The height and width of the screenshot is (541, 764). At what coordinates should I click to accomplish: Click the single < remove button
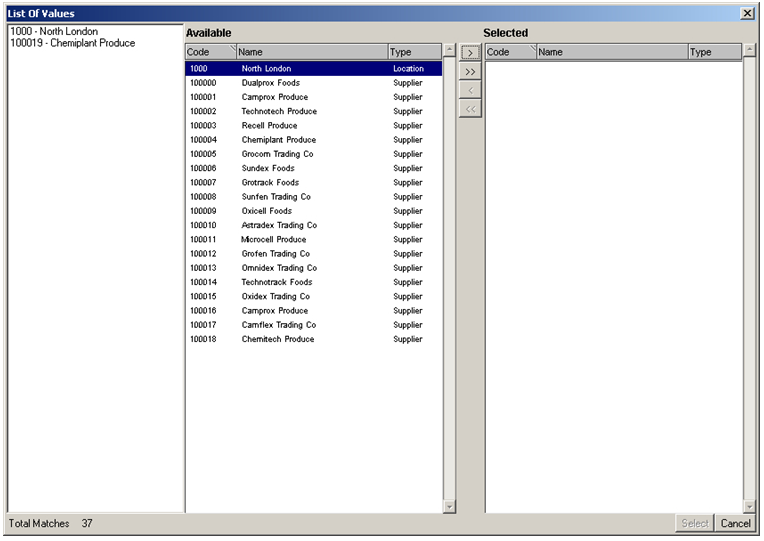pyautogui.click(x=470, y=90)
